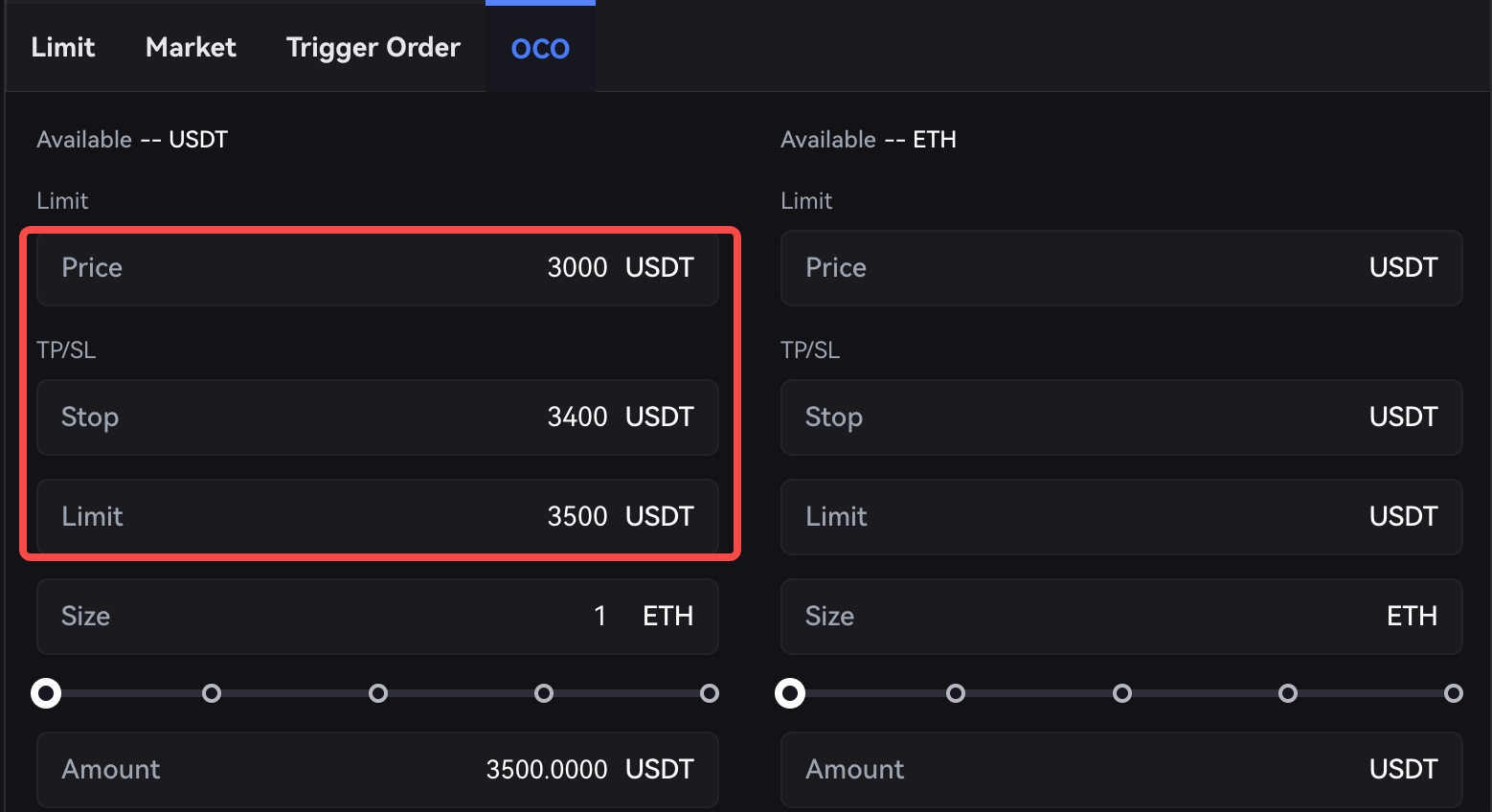Focus the Stop field showing 3400 USDT

tap(377, 417)
